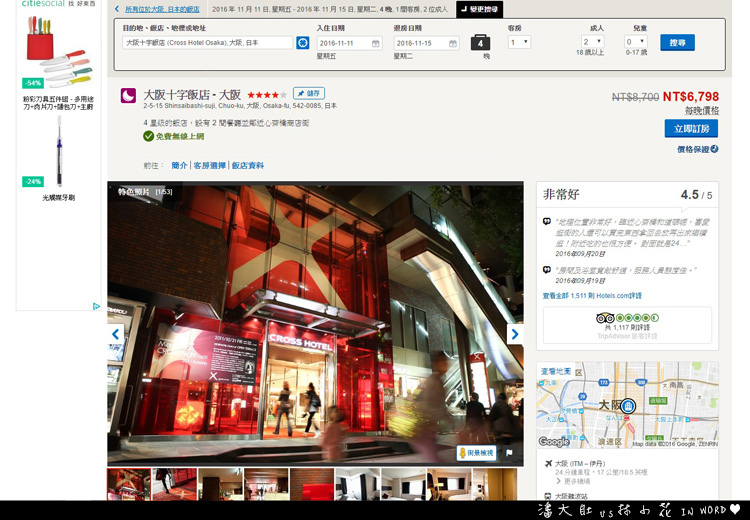Click the airplane icon for Osaka ITM airport

(x=548, y=463)
